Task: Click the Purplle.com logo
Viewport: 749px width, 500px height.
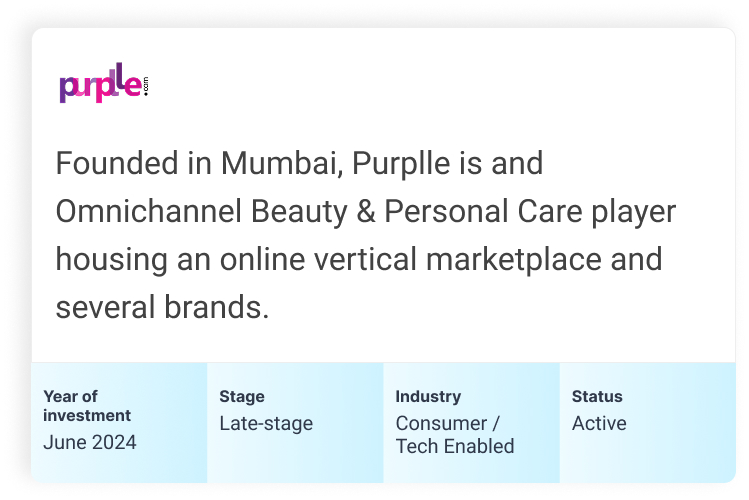Action: point(104,83)
